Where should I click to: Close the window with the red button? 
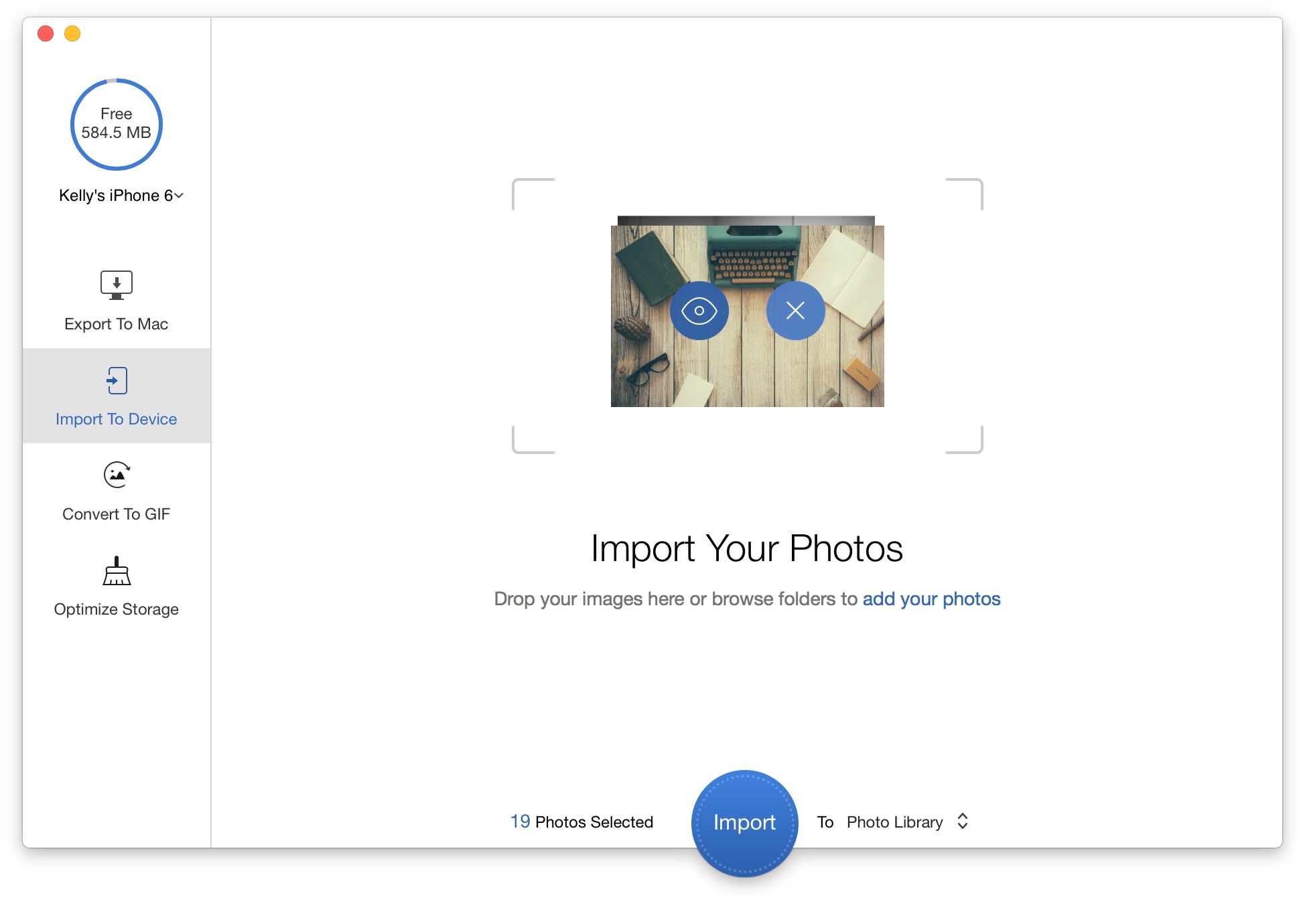46,33
